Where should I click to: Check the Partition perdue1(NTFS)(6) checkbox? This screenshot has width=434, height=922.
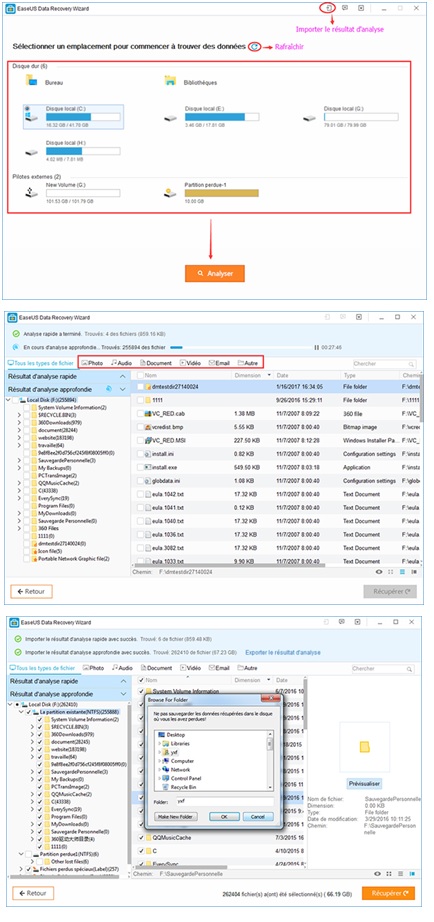[x=27, y=853]
